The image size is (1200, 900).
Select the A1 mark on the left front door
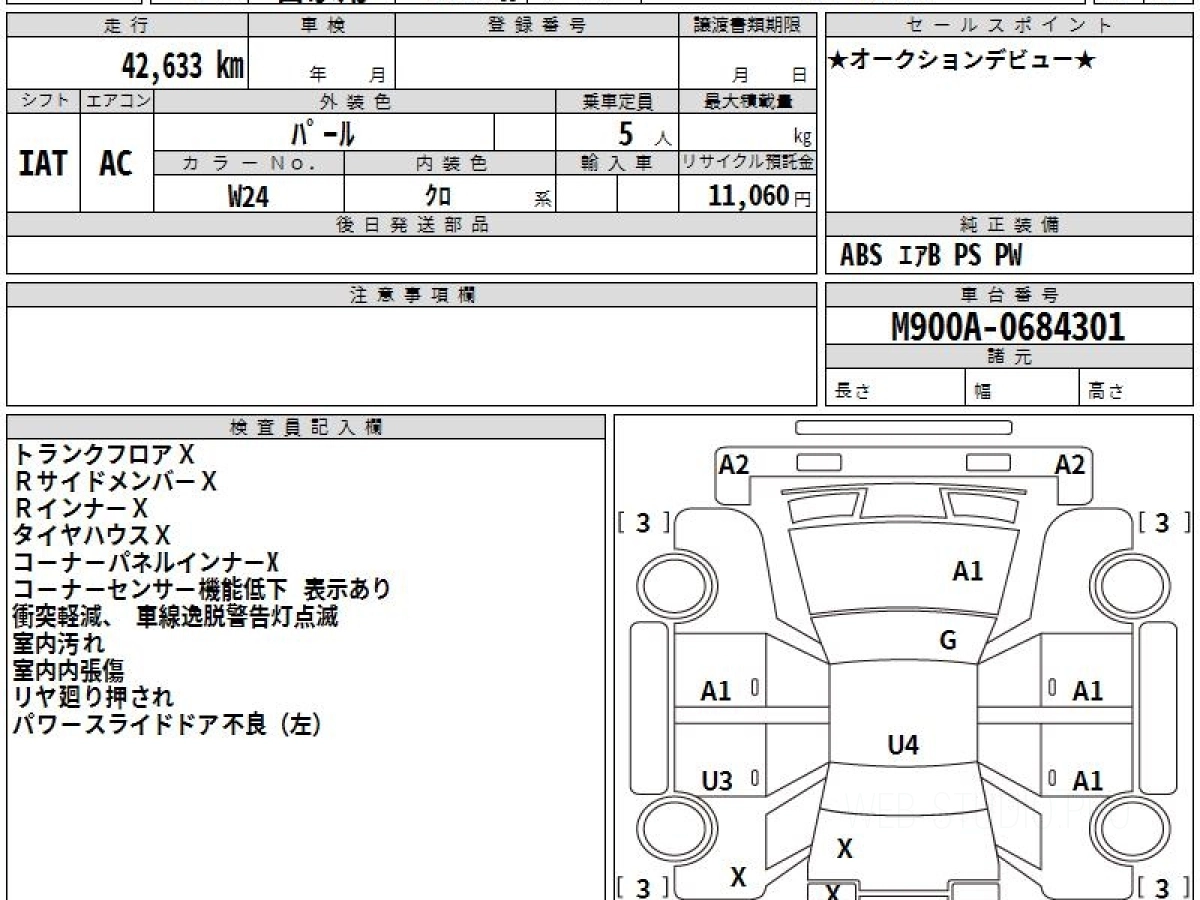pyautogui.click(x=716, y=690)
